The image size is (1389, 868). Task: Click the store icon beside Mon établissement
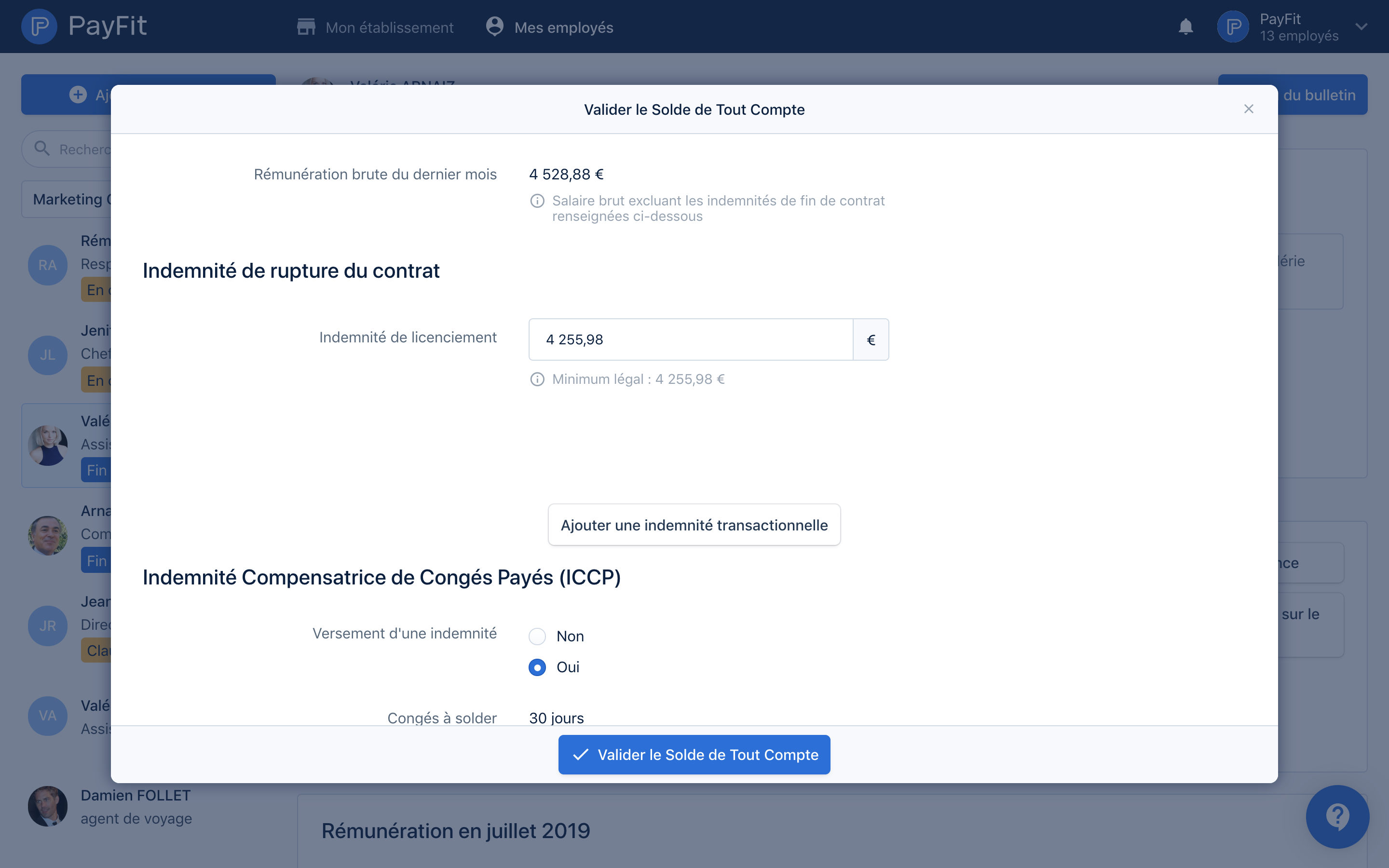pyautogui.click(x=307, y=27)
